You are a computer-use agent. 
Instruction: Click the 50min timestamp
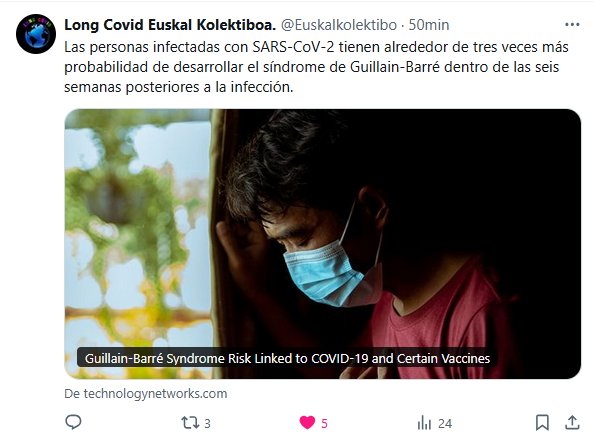click(x=428, y=25)
